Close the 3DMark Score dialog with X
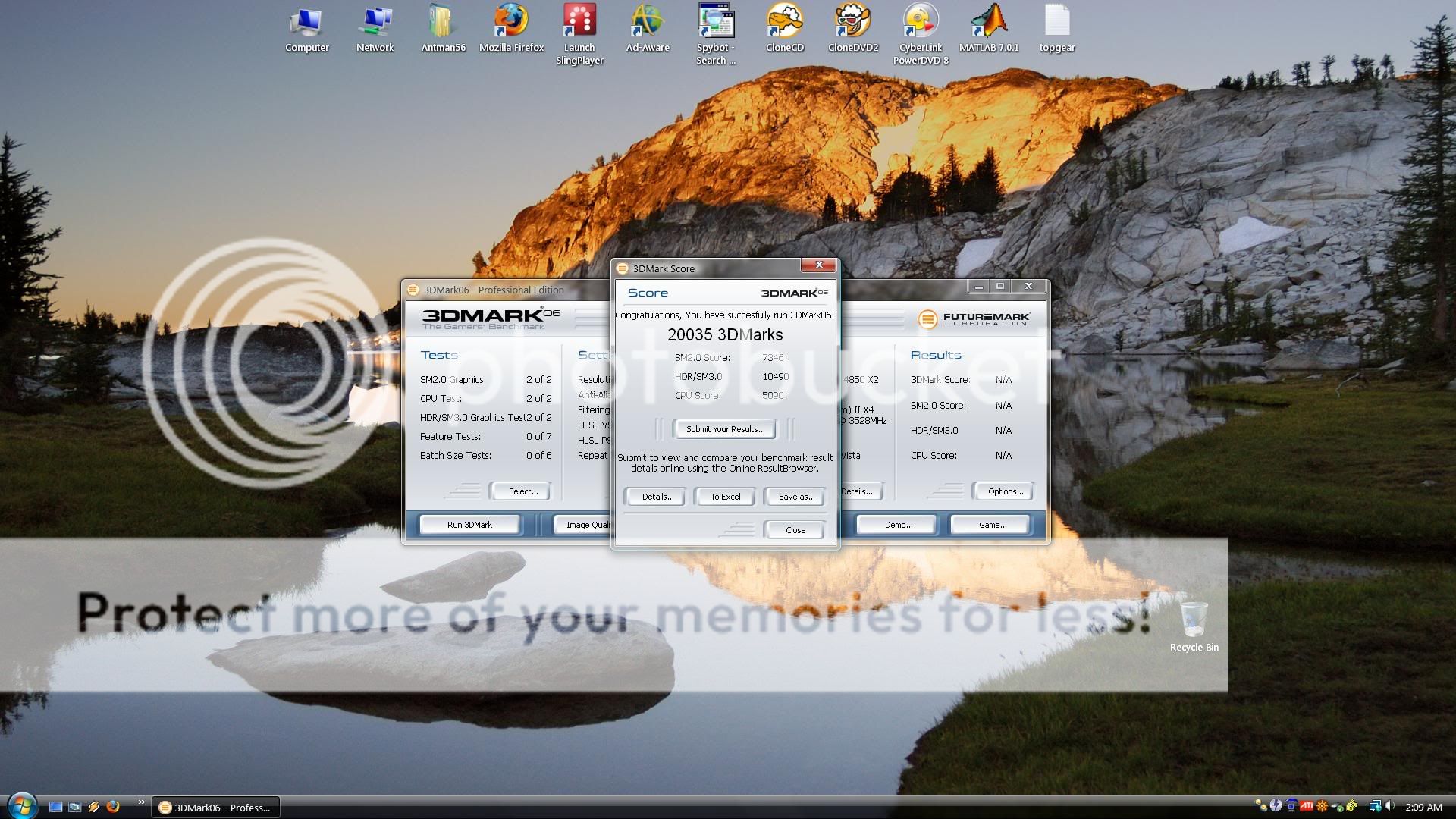This screenshot has height=819, width=1456. coord(819,265)
